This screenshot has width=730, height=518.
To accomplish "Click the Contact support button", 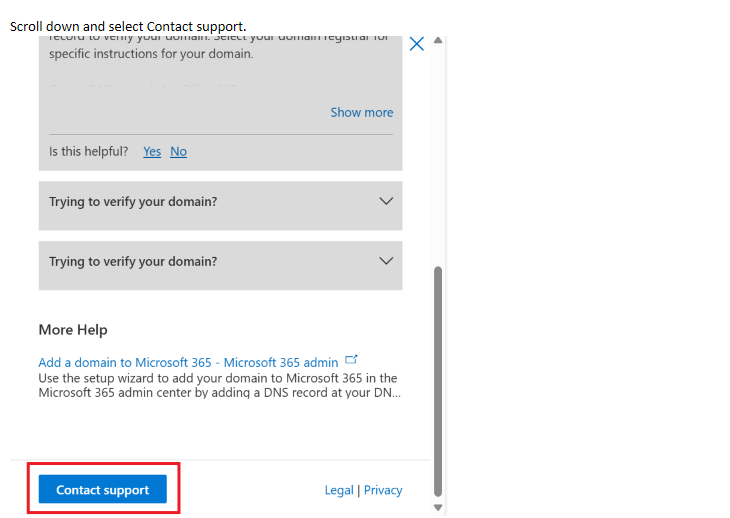I will click(x=102, y=489).
